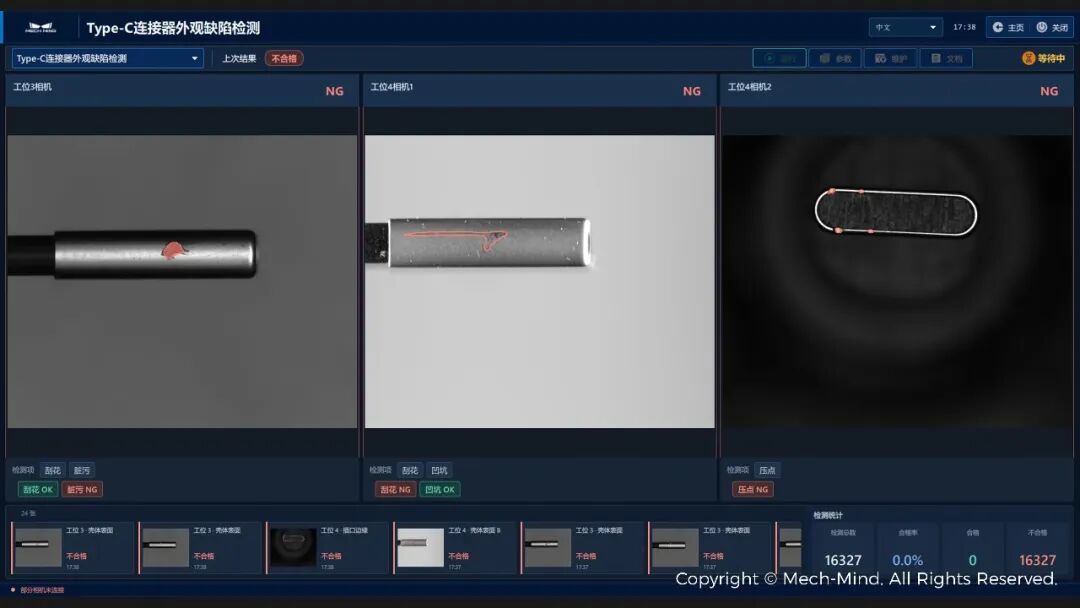Expand the 中文 language dropdown
The image size is (1080, 608).
[905, 27]
